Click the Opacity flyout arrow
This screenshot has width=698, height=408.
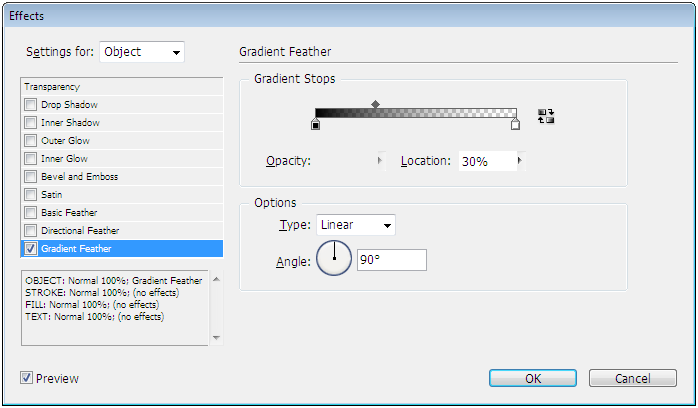click(x=380, y=161)
